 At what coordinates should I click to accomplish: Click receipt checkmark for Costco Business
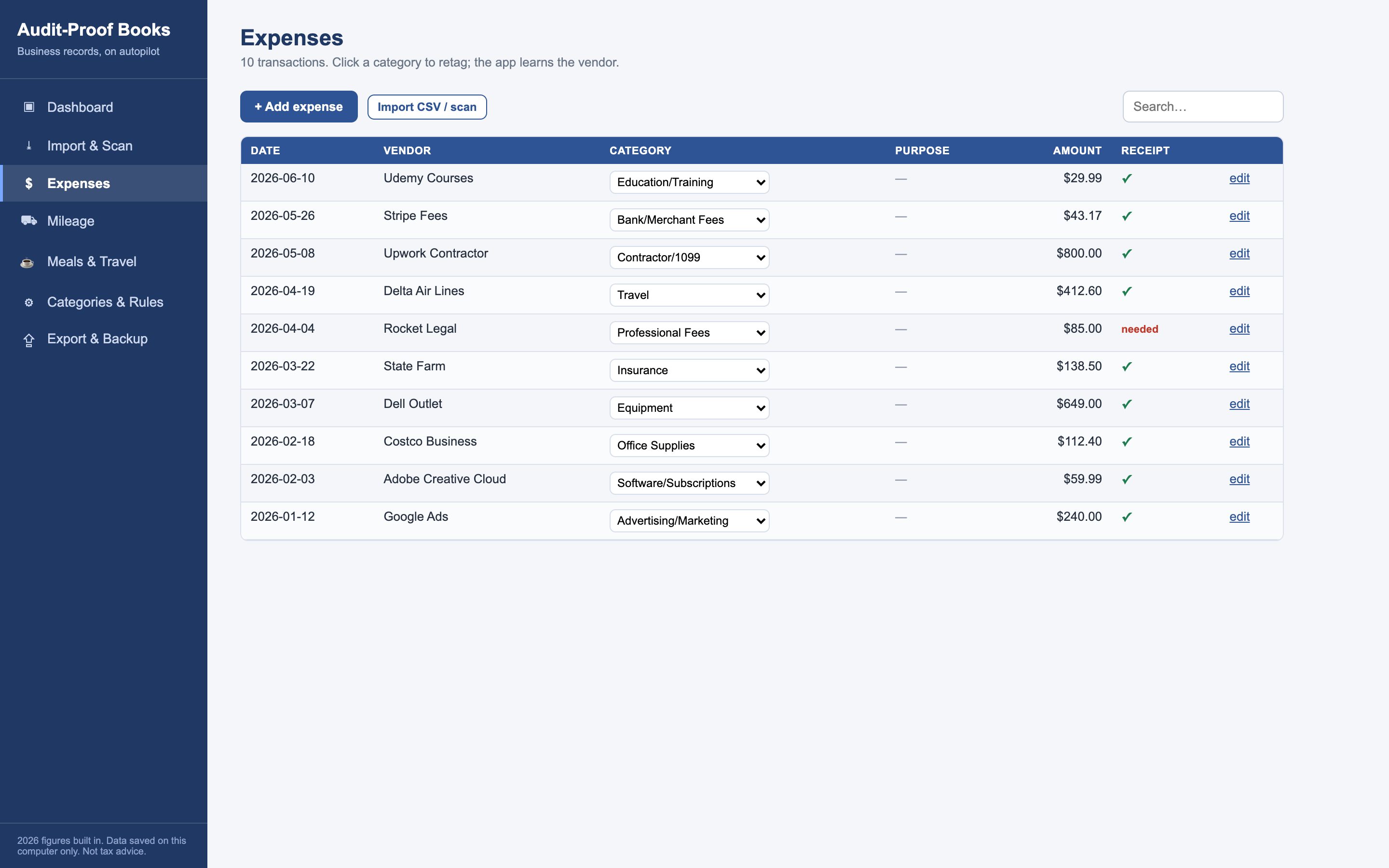1127,441
